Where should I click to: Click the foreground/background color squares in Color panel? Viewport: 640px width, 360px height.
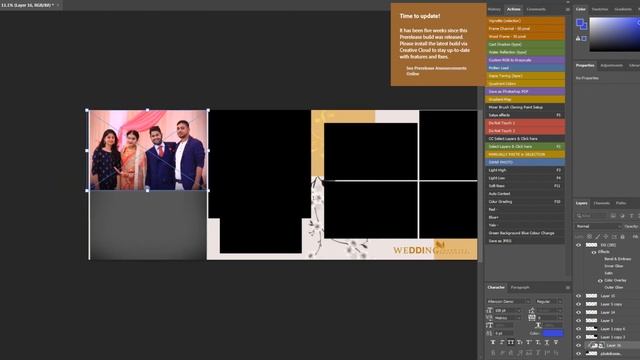point(582,24)
